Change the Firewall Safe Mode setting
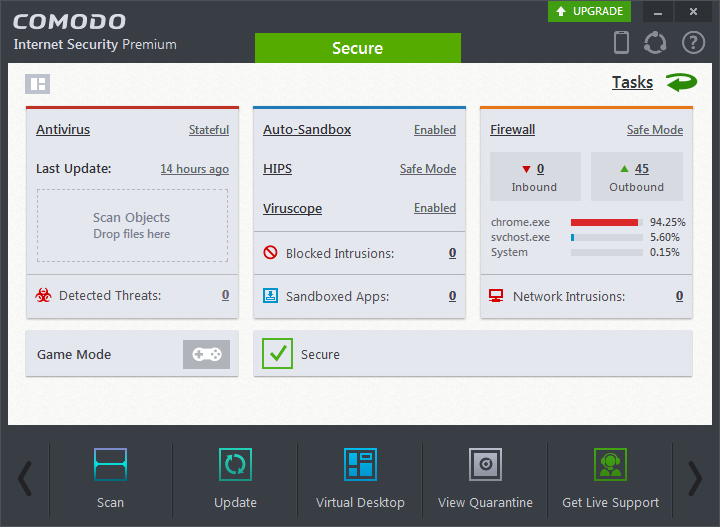The image size is (720, 527). point(655,130)
